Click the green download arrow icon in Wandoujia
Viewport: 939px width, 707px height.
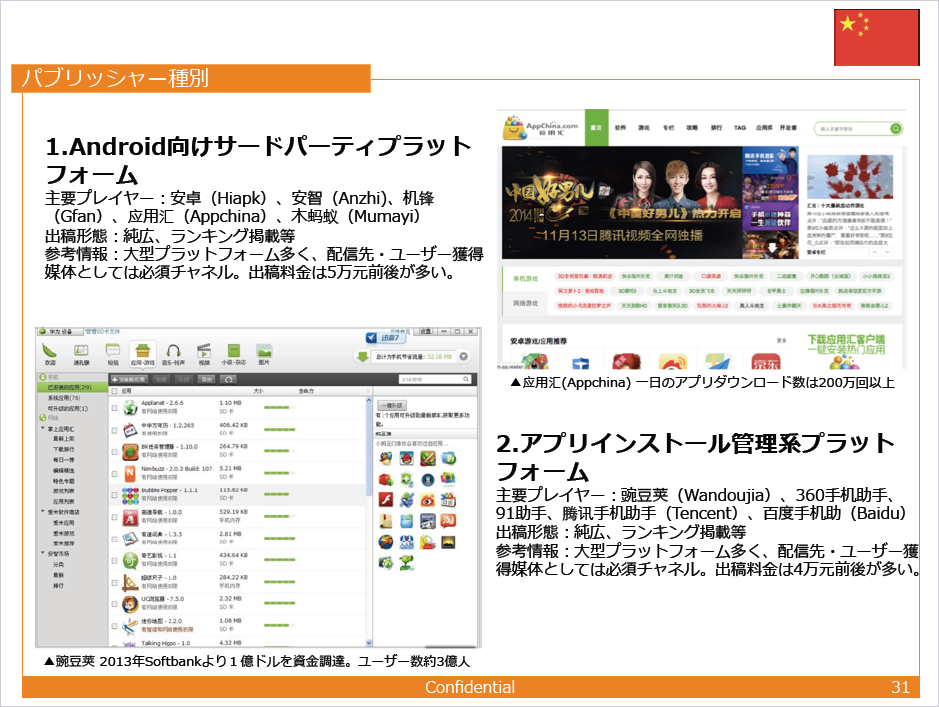point(362,357)
